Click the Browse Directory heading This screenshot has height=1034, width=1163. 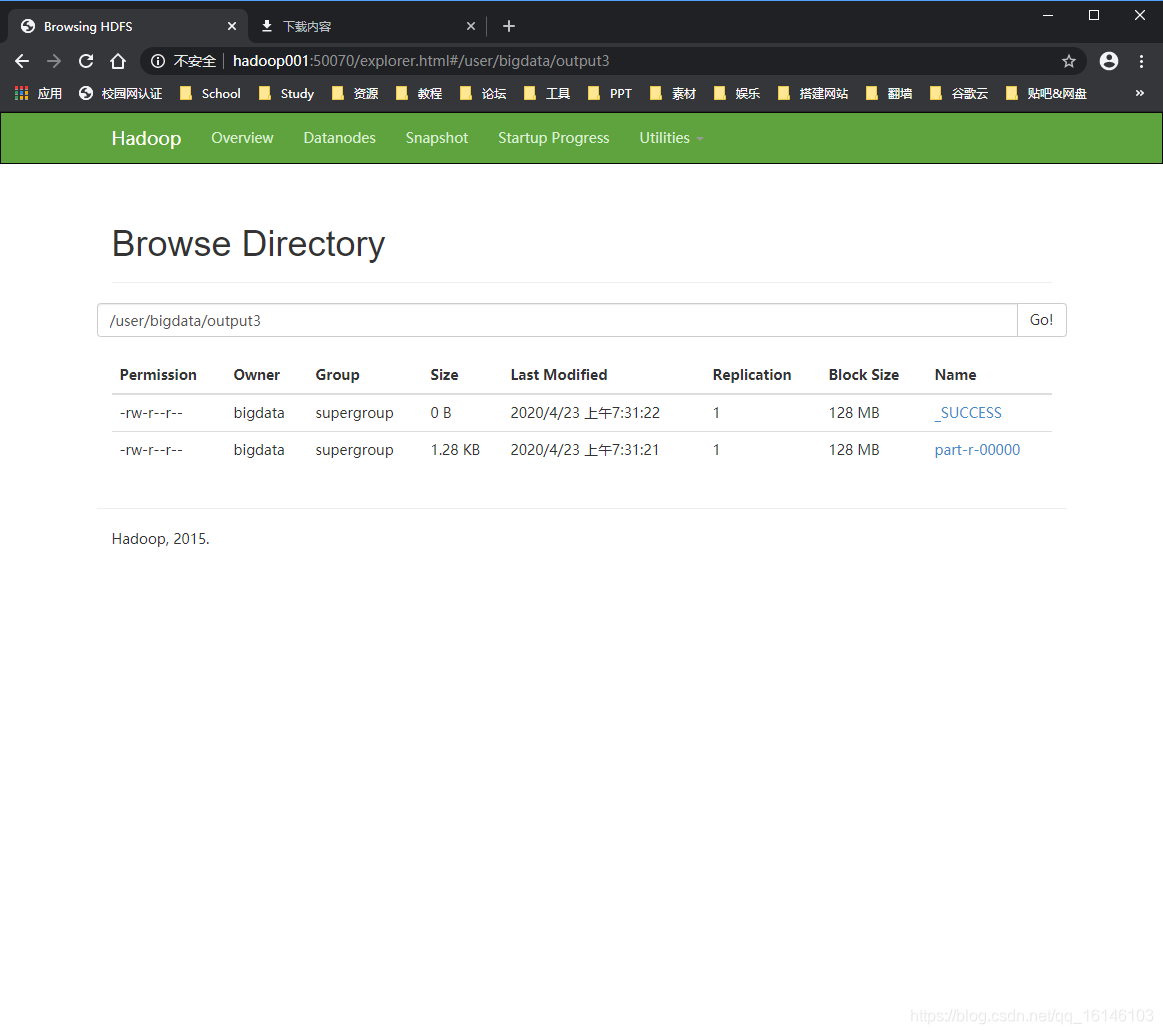pos(248,244)
